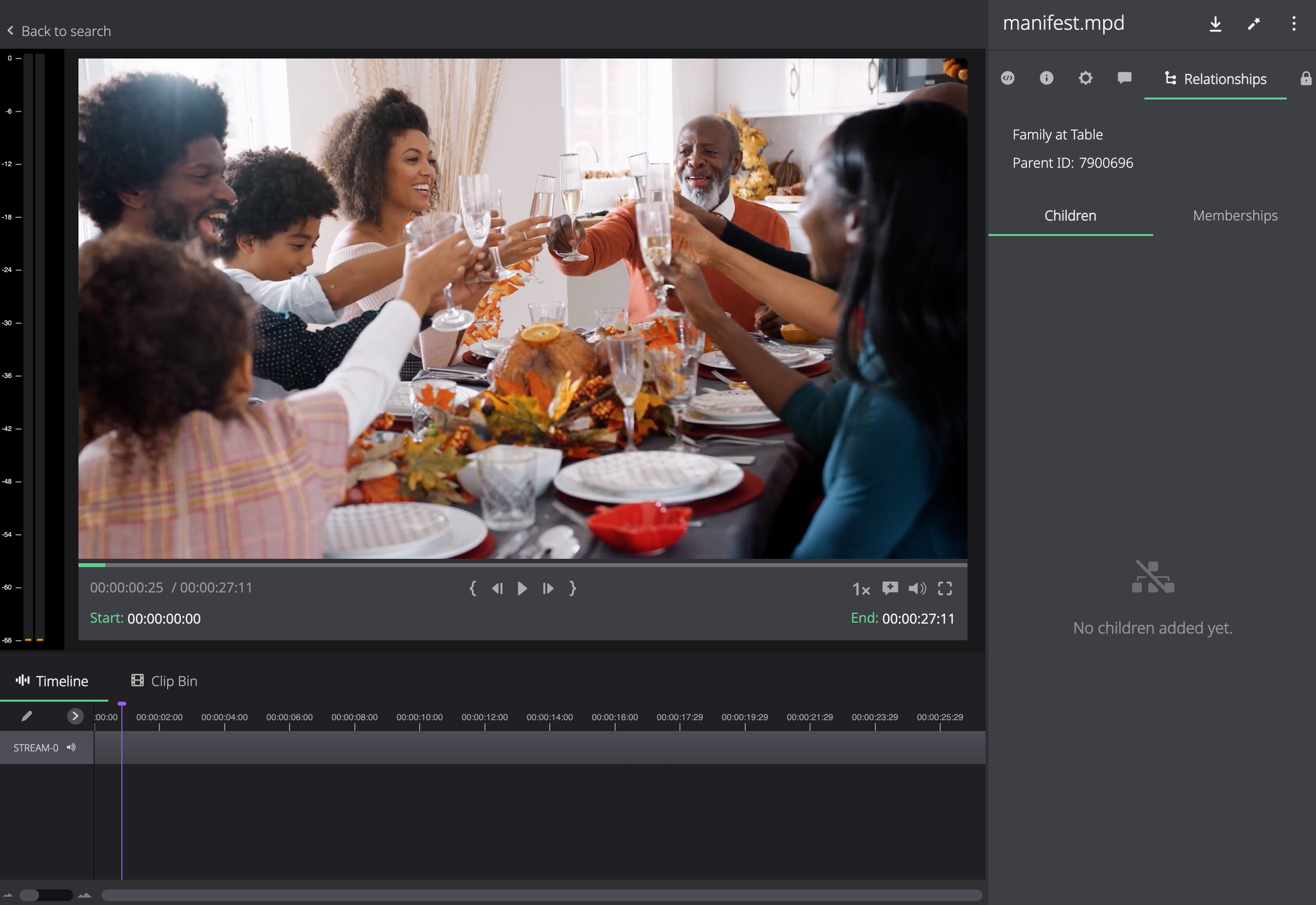The width and height of the screenshot is (1316, 905).
Task: Mute the STREAM-0 audio track
Action: pyautogui.click(x=71, y=748)
